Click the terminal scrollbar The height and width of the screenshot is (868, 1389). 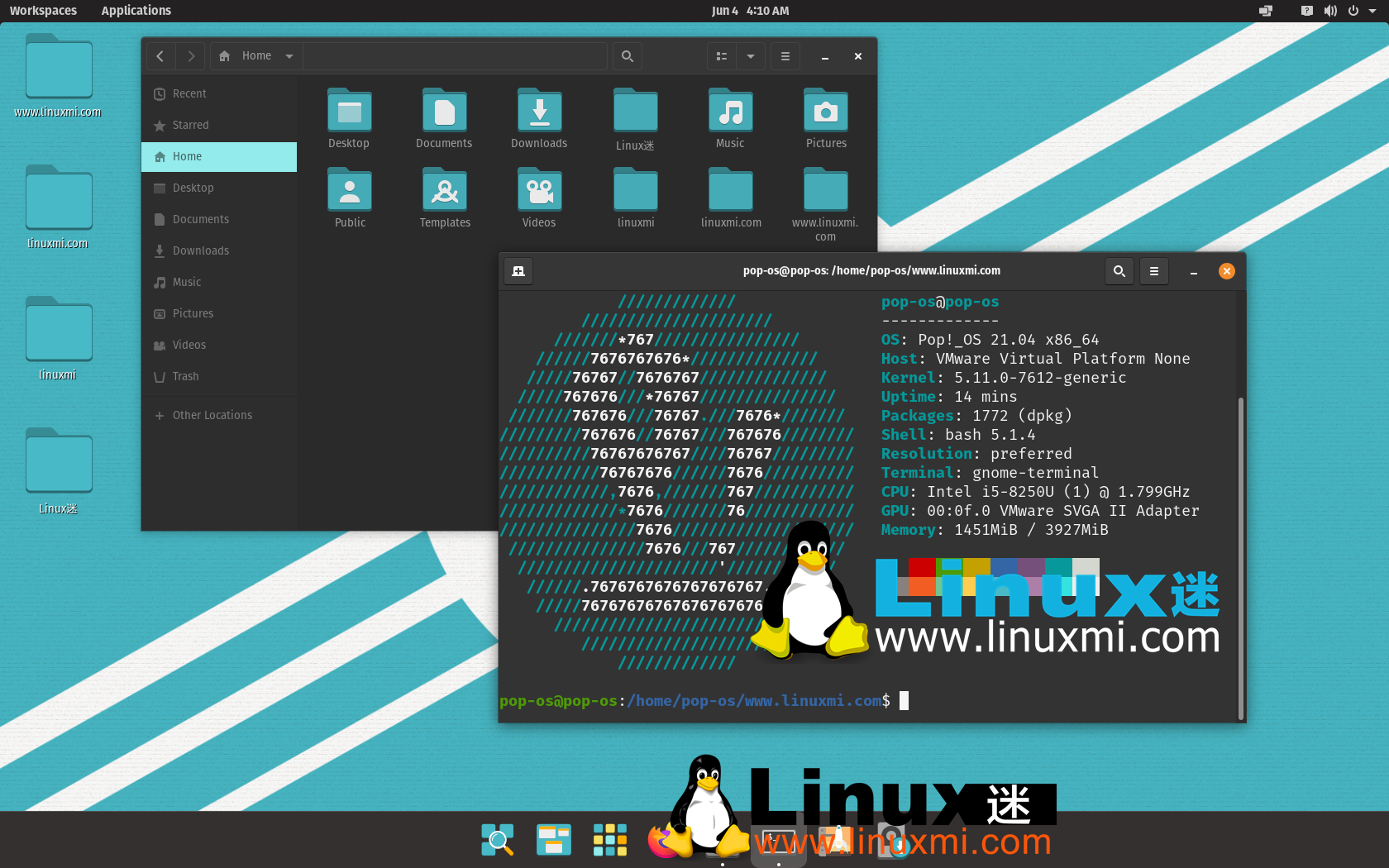click(x=1240, y=558)
